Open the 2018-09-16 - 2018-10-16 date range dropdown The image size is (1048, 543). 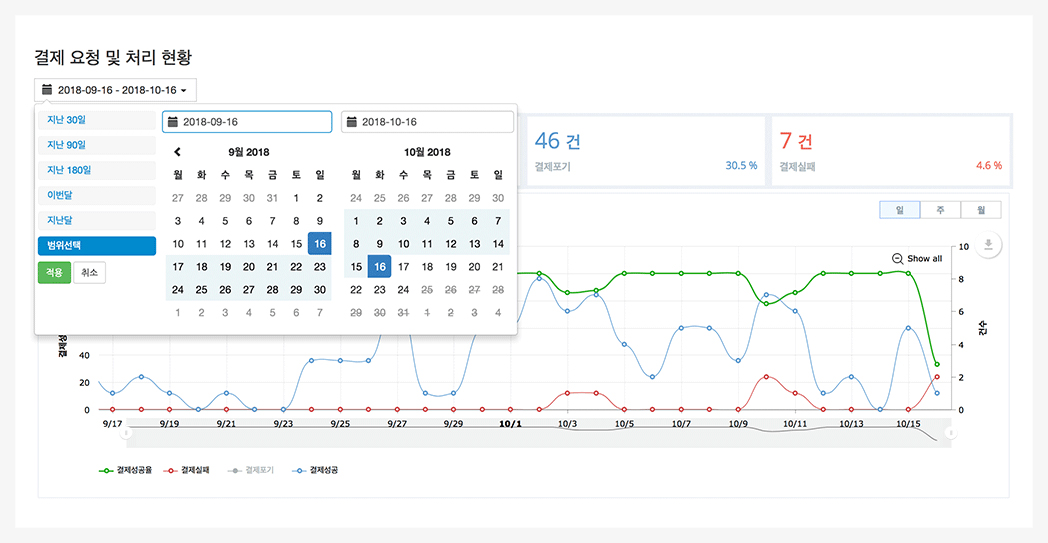pyautogui.click(x=115, y=90)
